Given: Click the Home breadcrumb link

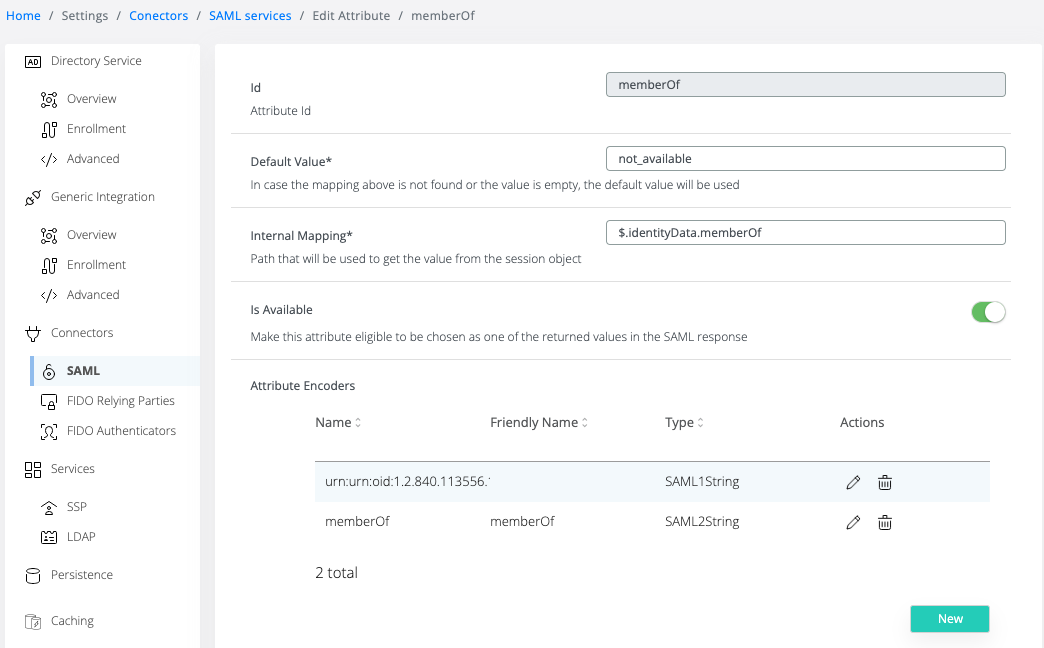Looking at the screenshot, I should pyautogui.click(x=23, y=16).
